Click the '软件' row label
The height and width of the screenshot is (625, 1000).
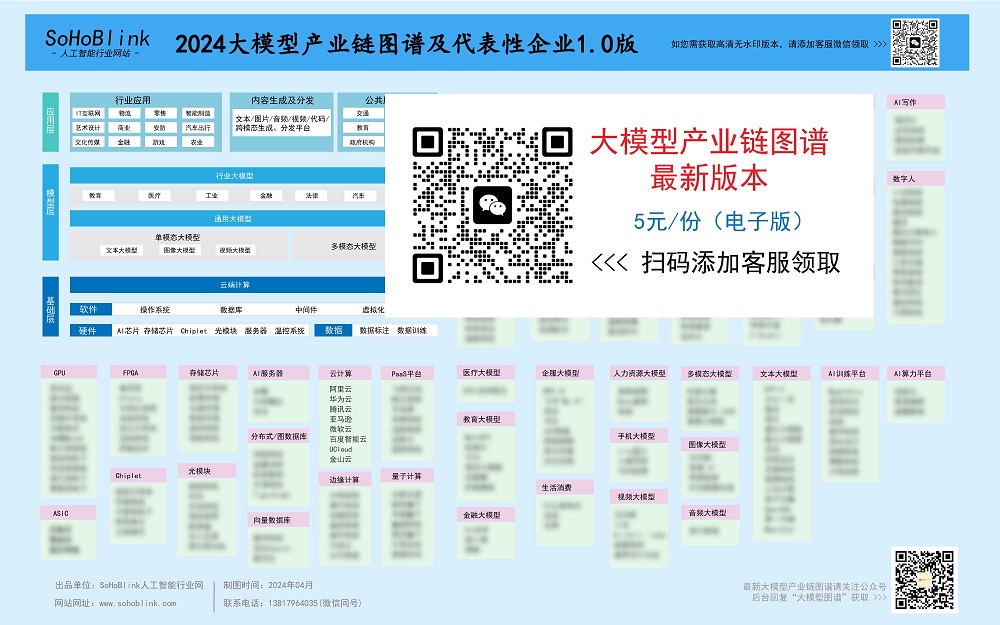coord(91,309)
